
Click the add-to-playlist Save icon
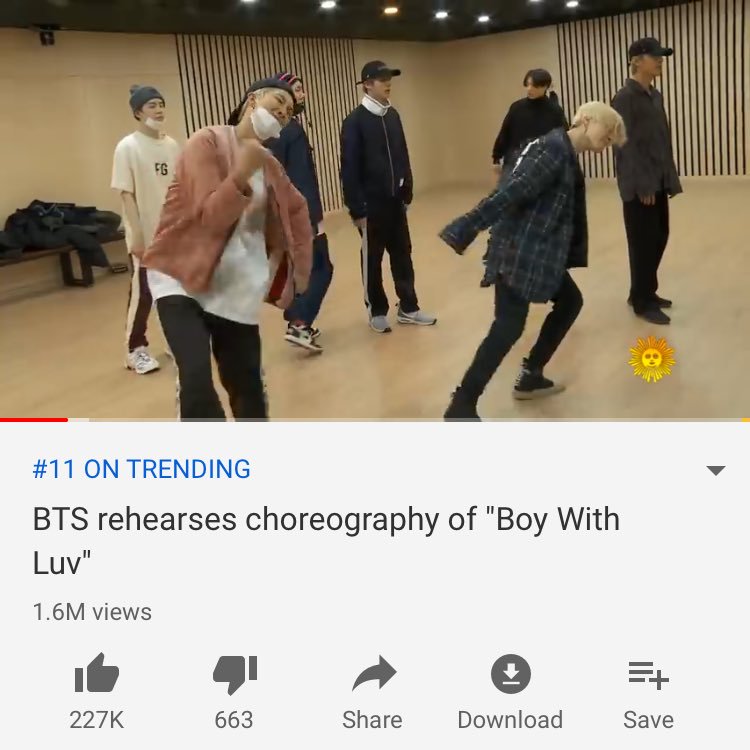coord(648,675)
